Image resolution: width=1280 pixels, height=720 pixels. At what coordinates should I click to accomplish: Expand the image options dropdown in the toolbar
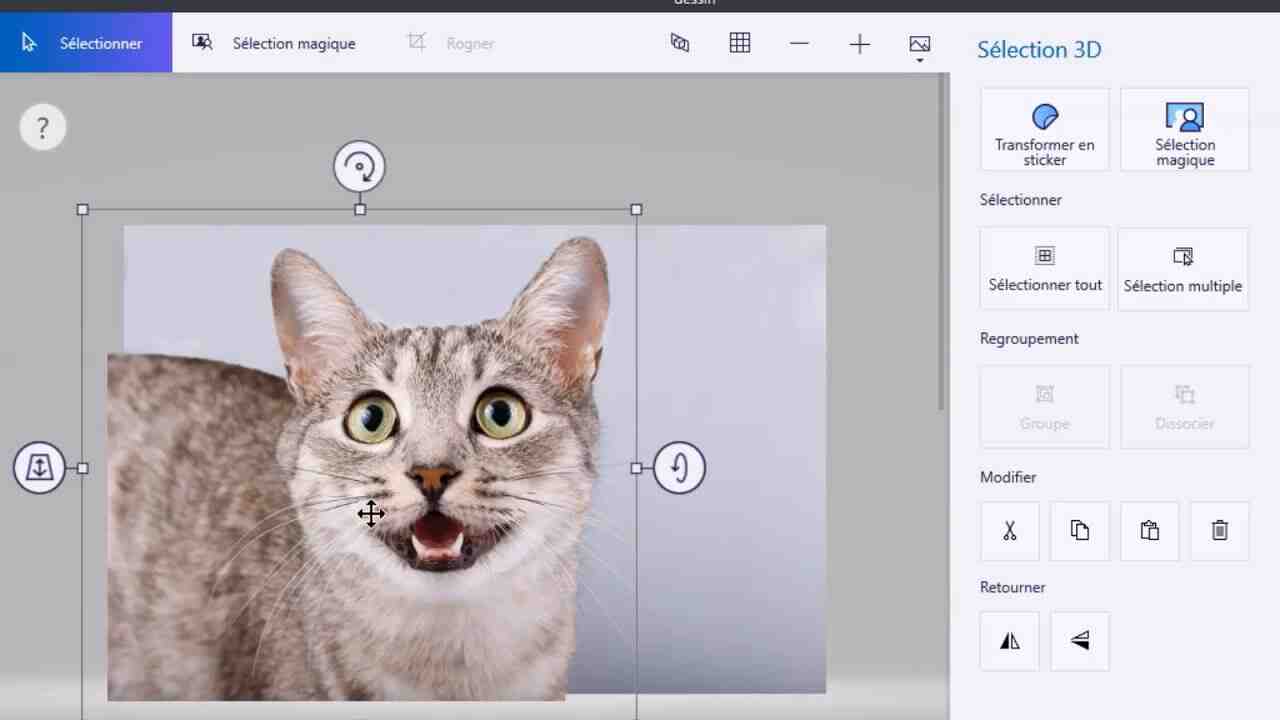click(920, 47)
